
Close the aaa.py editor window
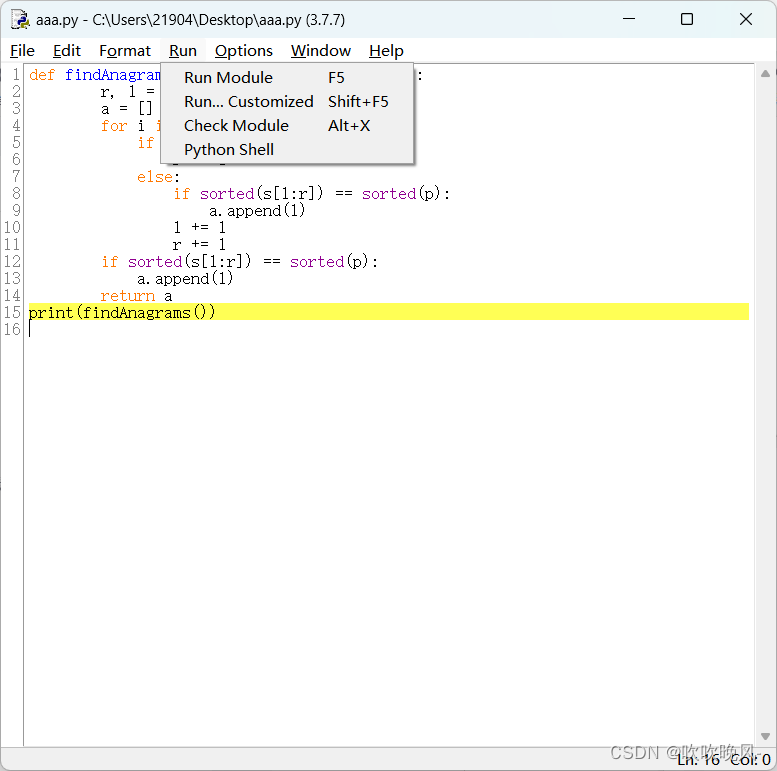pyautogui.click(x=746, y=19)
